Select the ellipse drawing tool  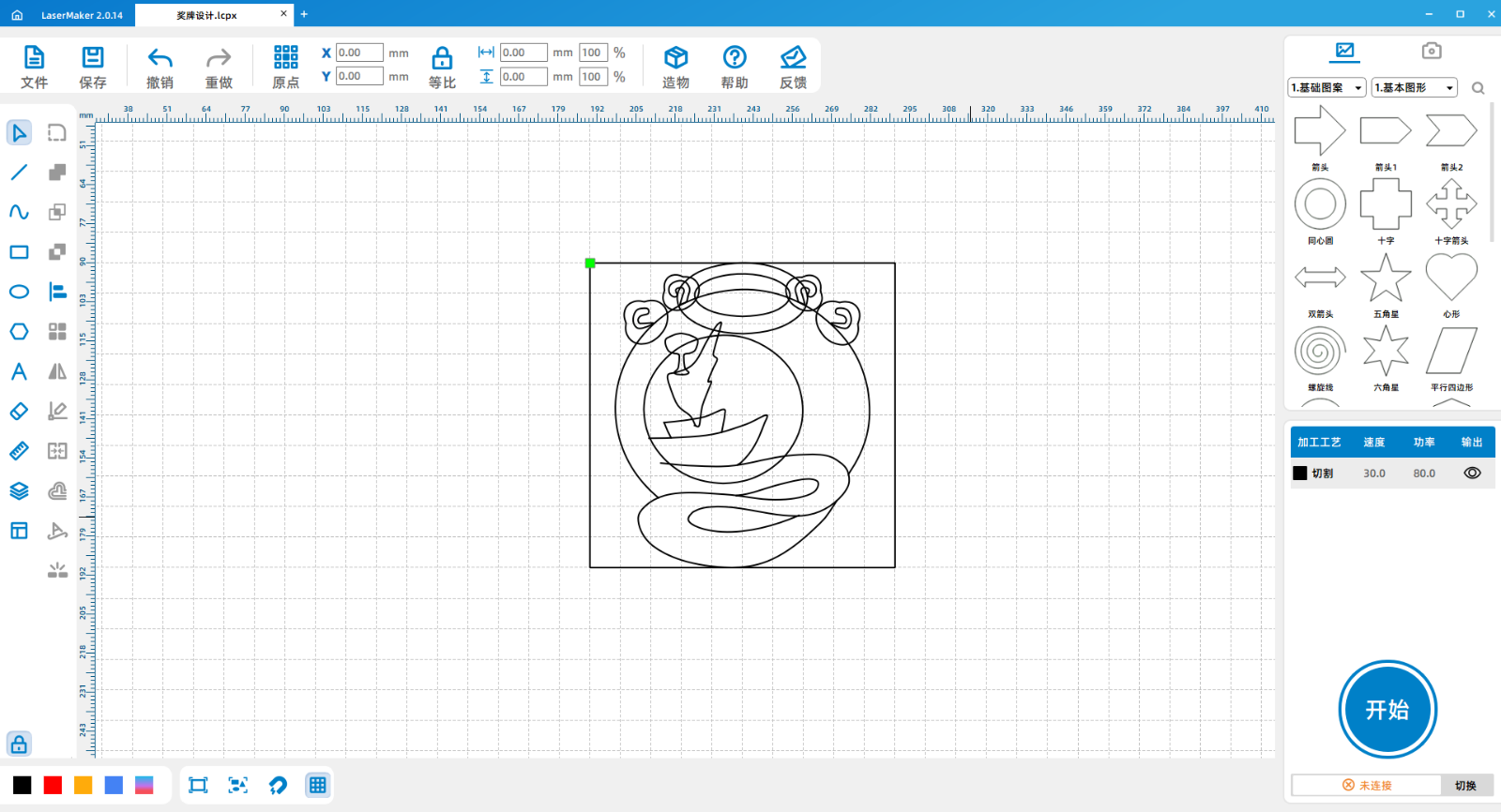19,292
